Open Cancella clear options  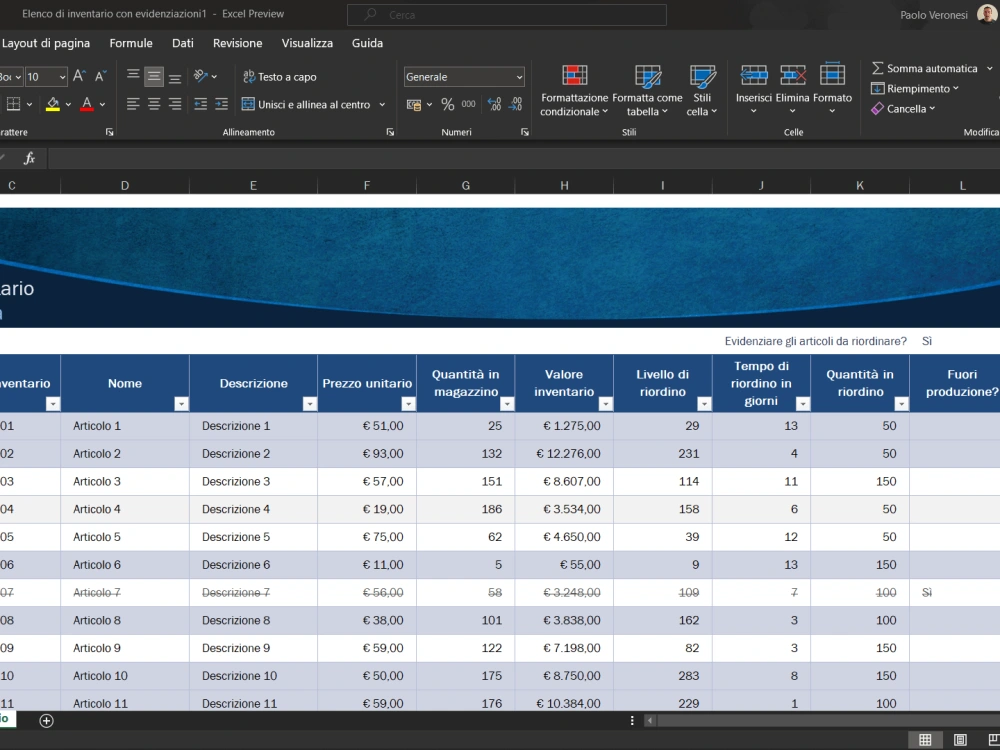tap(903, 108)
